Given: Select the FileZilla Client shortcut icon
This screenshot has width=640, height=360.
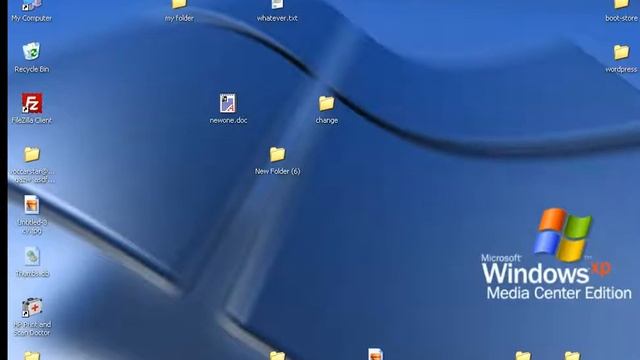Looking at the screenshot, I should 31,103.
